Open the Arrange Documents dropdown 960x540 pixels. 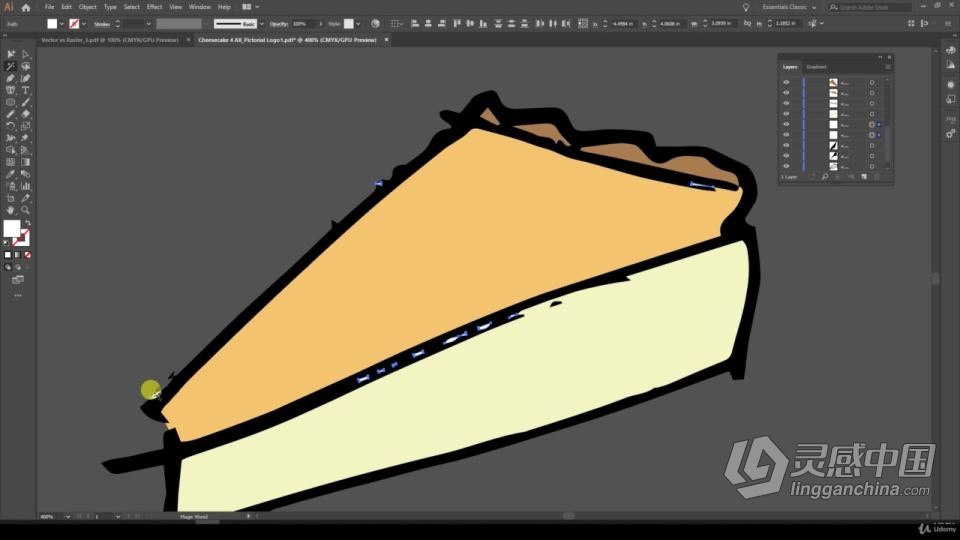click(250, 7)
